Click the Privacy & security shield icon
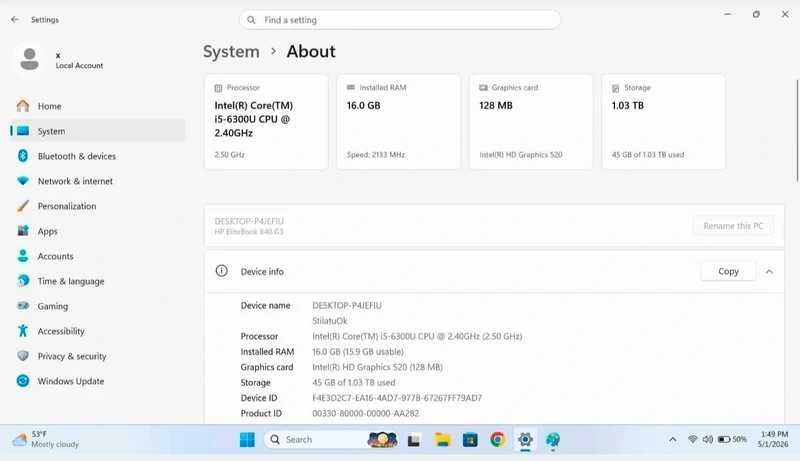The width and height of the screenshot is (800, 461). coord(23,355)
